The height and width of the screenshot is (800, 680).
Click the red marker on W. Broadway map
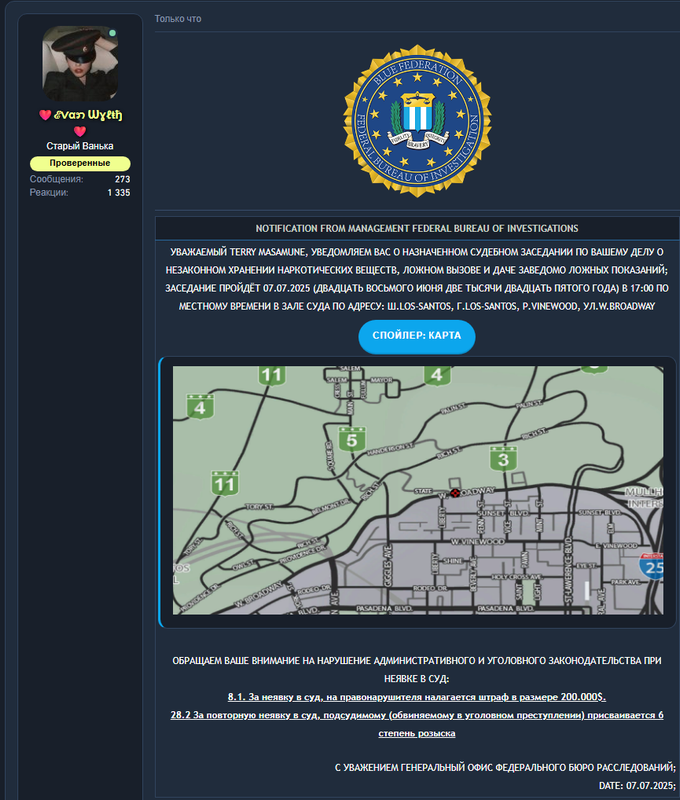pos(455,493)
